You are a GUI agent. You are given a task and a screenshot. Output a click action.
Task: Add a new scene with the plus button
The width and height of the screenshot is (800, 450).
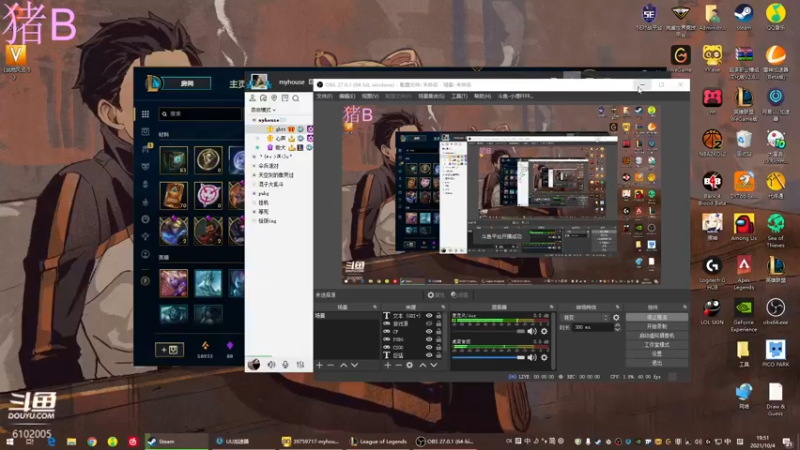(x=319, y=365)
